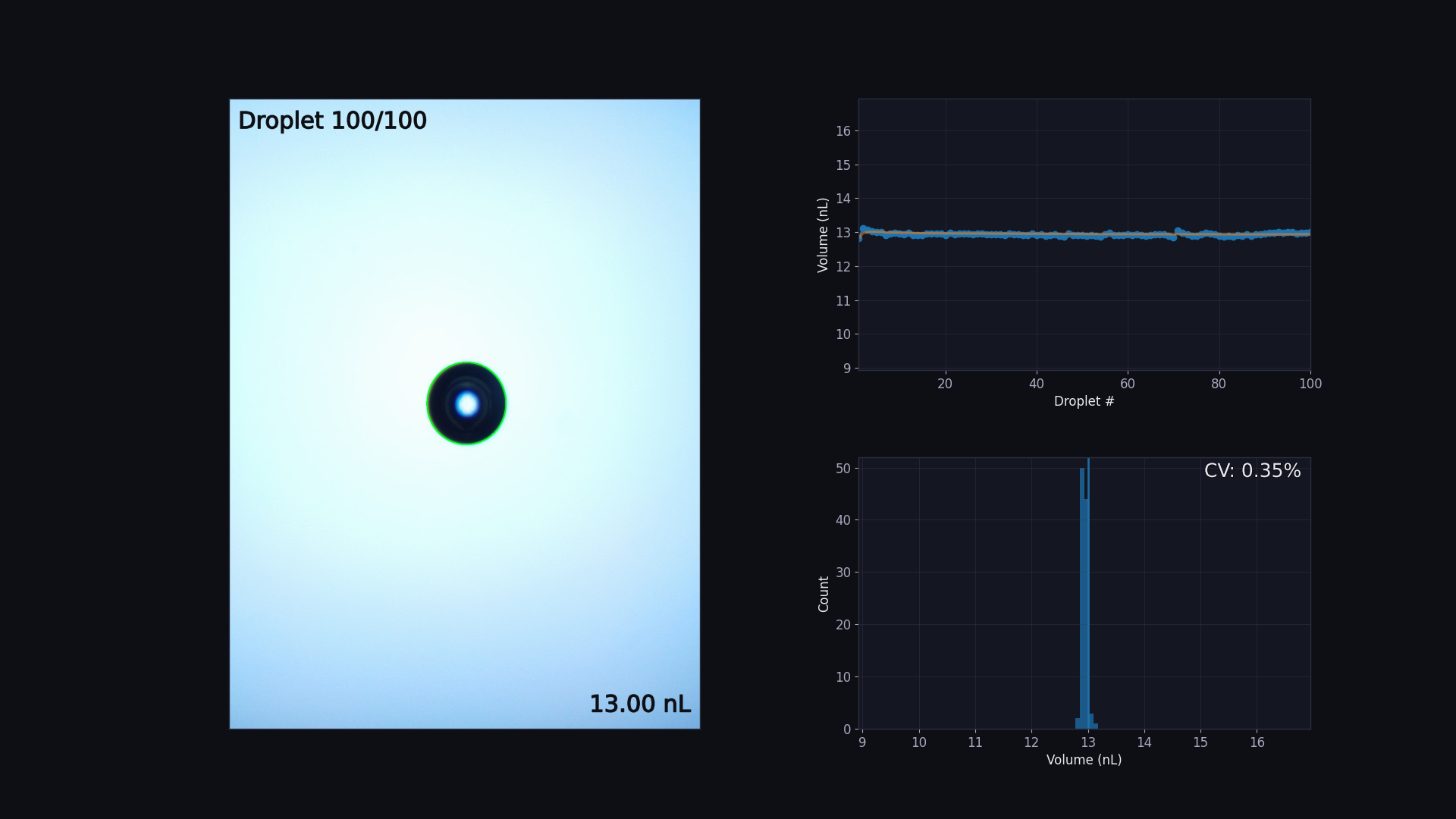This screenshot has height=819, width=1456.
Task: Click the "Droplet #" axis label
Action: pyautogui.click(x=1084, y=400)
